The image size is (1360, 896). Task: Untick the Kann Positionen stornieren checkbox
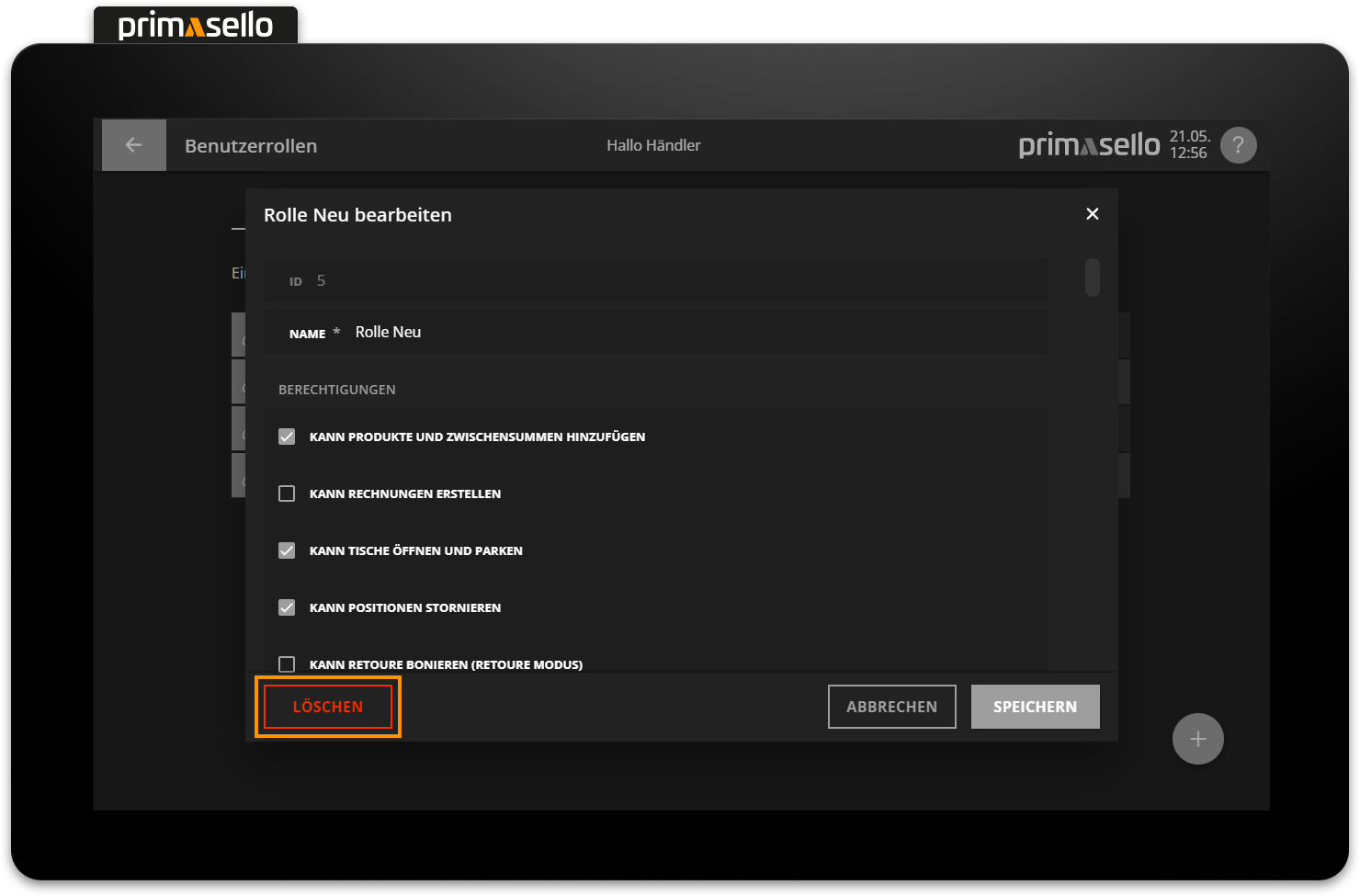pyautogui.click(x=287, y=607)
